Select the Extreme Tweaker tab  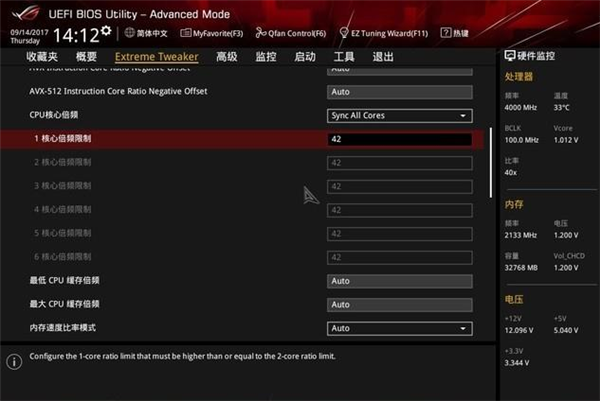click(157, 57)
